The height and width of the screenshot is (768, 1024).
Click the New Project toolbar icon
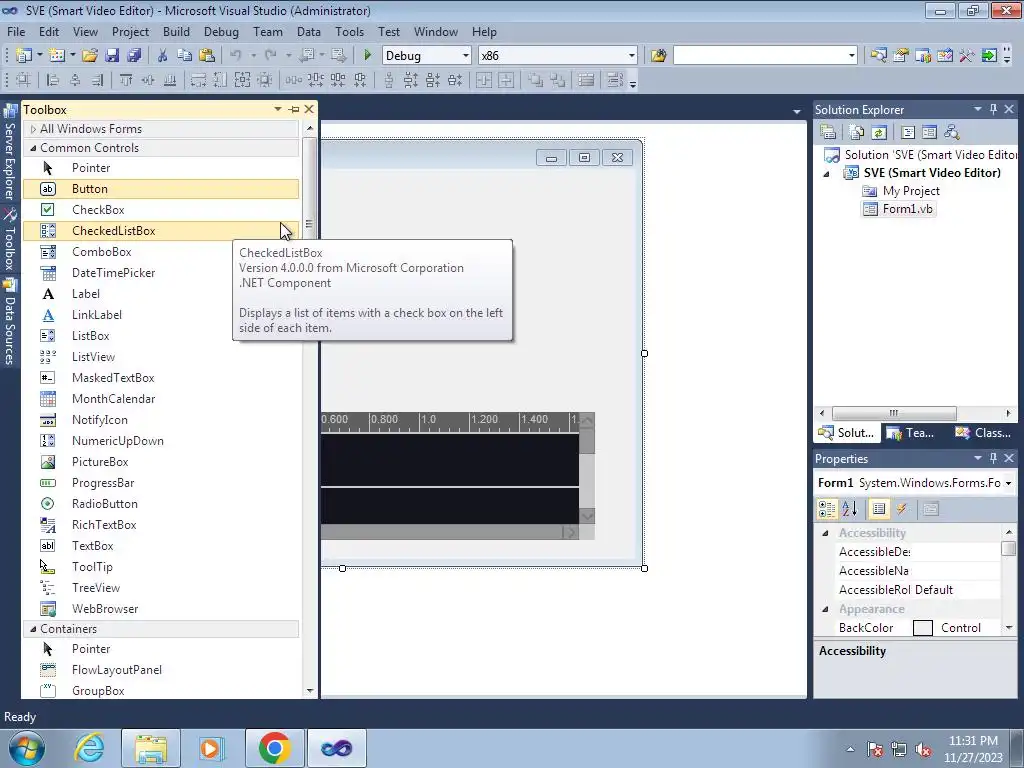click(x=24, y=56)
